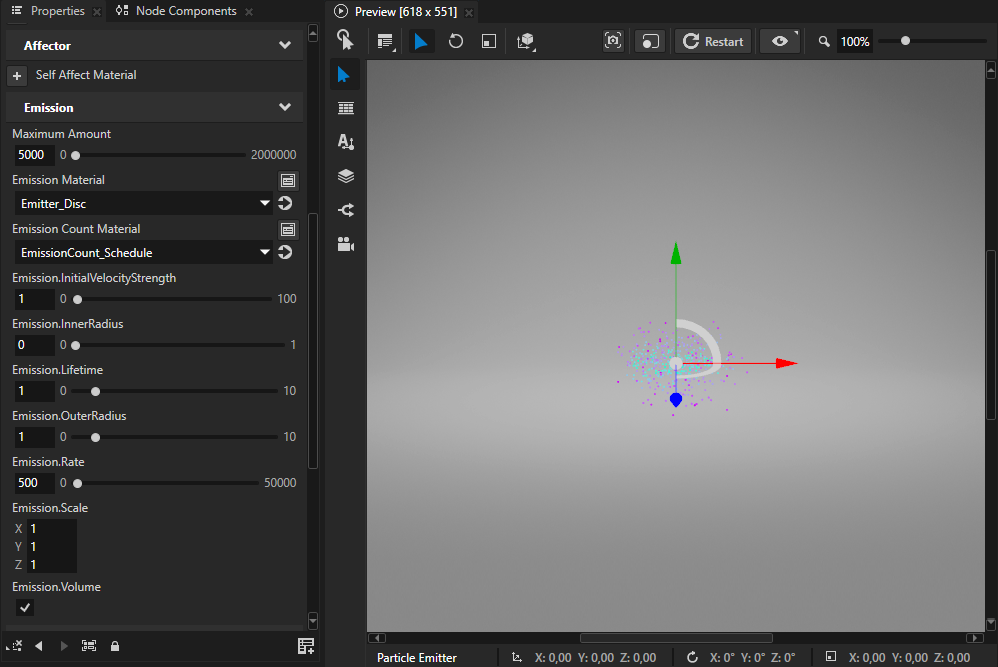Click the InitialVelocityStrength value field
The width and height of the screenshot is (998, 667).
click(x=34, y=299)
